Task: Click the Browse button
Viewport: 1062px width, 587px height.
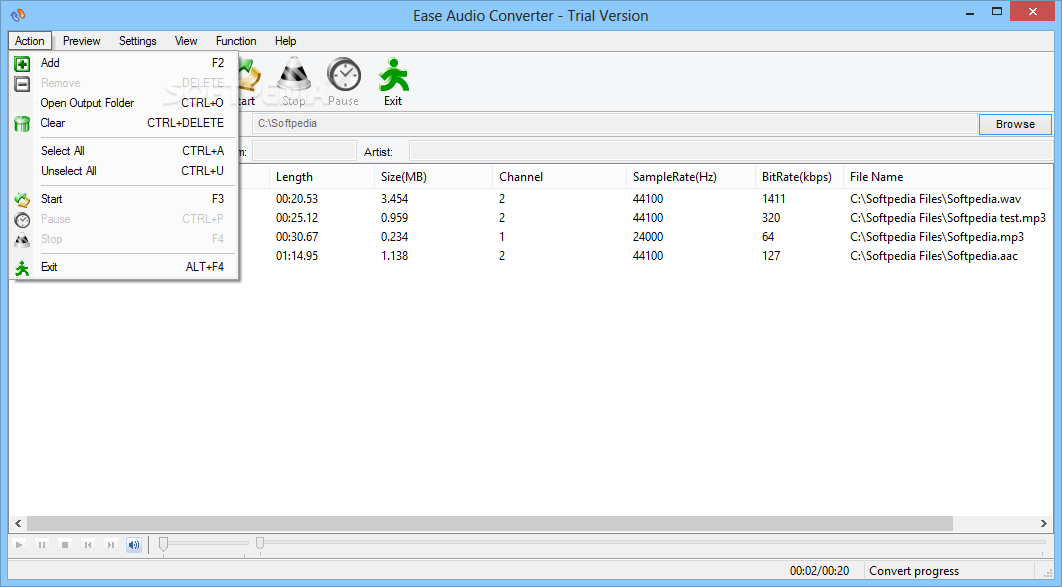Action: pos(1015,124)
